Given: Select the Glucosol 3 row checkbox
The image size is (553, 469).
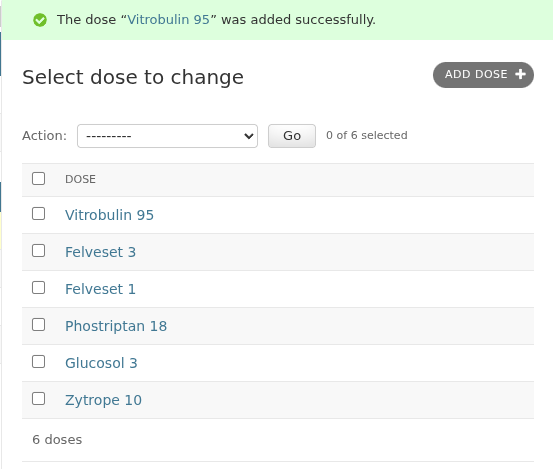Looking at the screenshot, I should 38,362.
